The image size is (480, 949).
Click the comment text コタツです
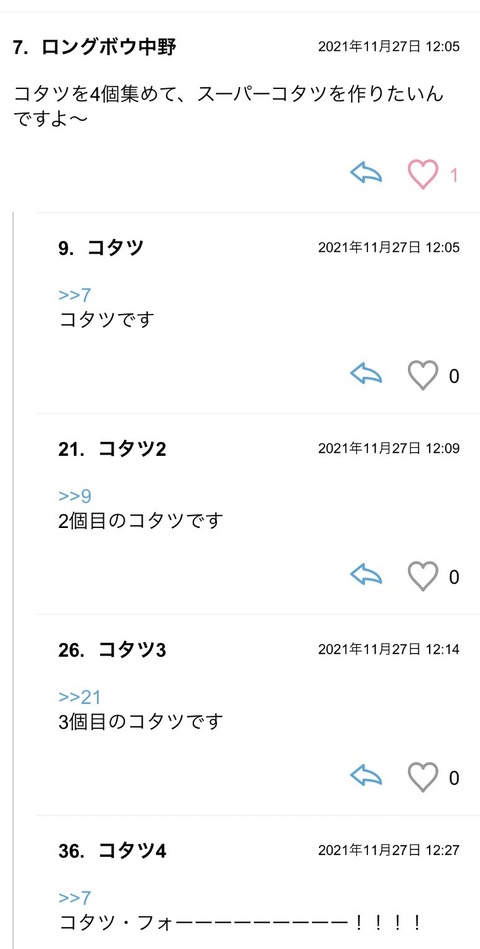(x=107, y=319)
